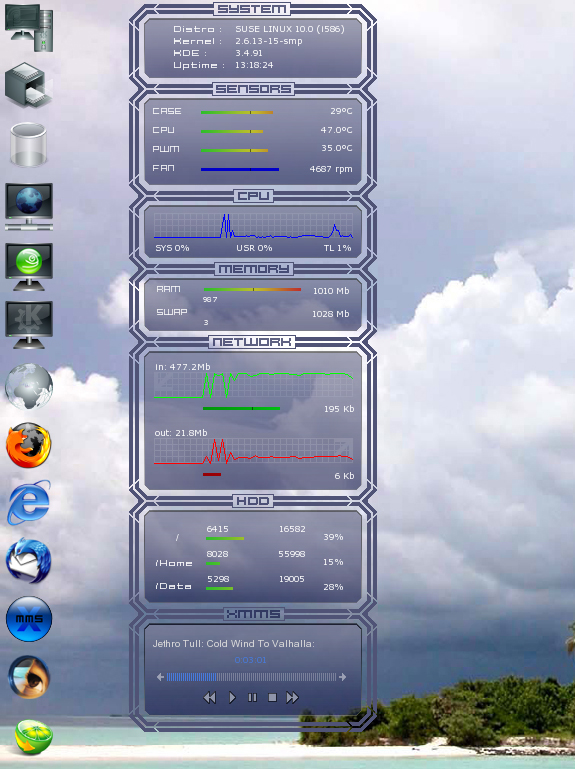
Task: Open the gray globe browser icon
Action: pyautogui.click(x=29, y=386)
